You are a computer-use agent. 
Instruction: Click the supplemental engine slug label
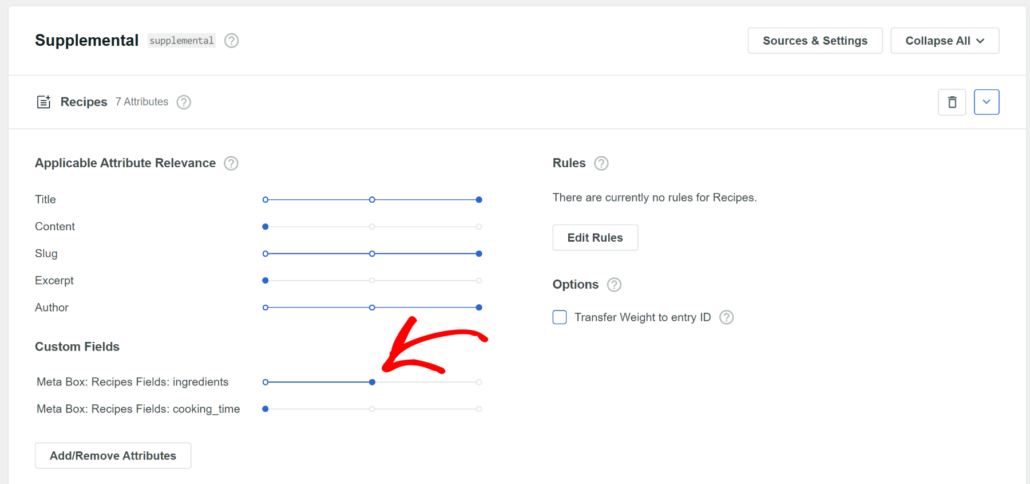click(x=182, y=41)
